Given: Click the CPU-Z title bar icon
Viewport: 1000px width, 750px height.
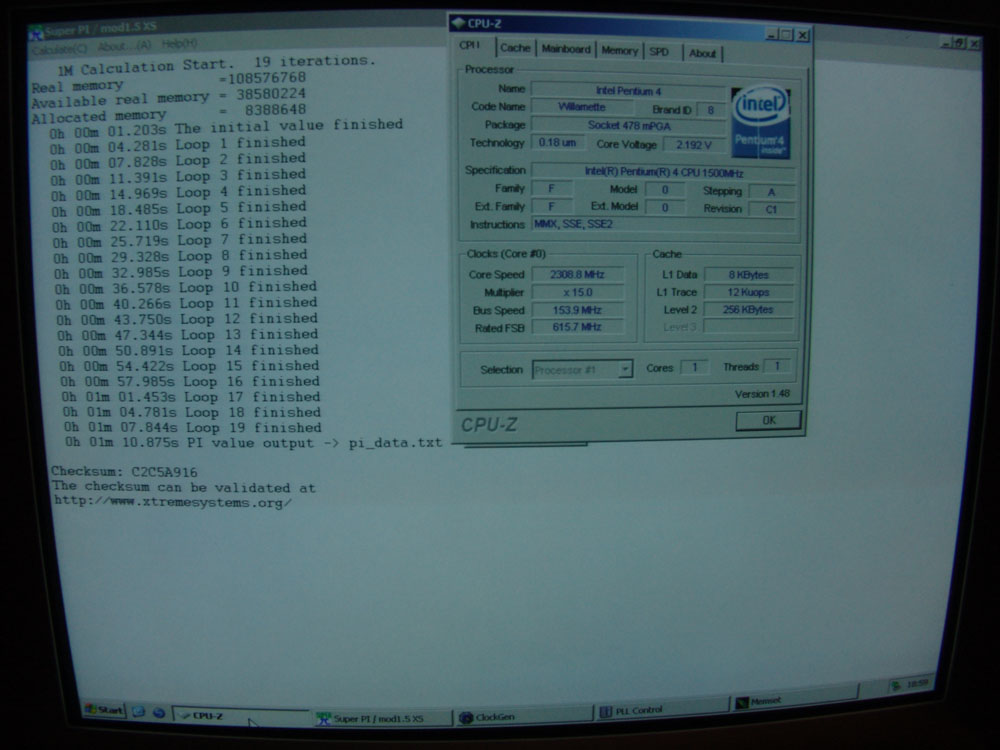Looking at the screenshot, I should (x=459, y=24).
